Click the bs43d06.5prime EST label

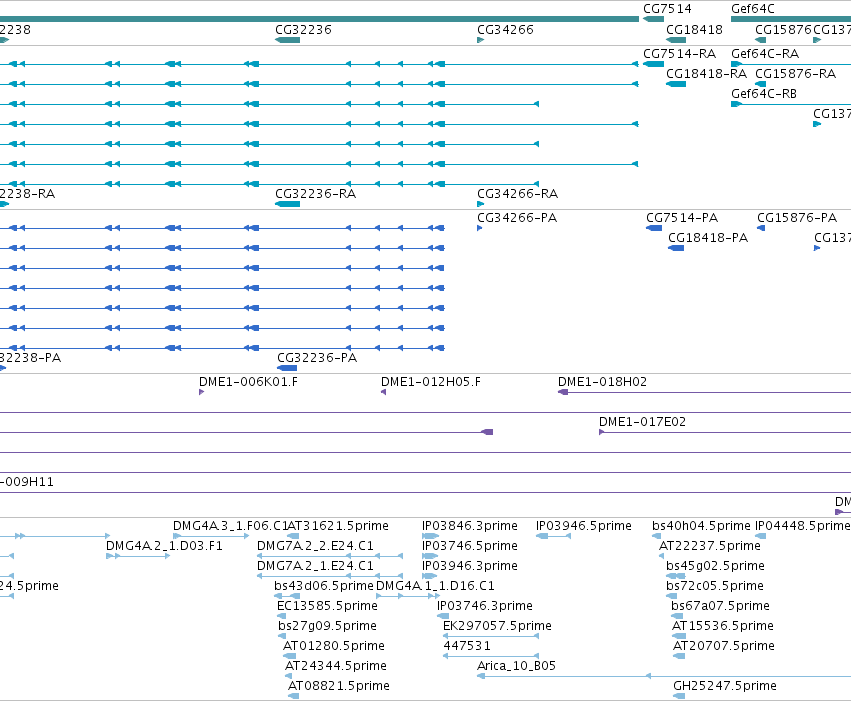pyautogui.click(x=323, y=586)
